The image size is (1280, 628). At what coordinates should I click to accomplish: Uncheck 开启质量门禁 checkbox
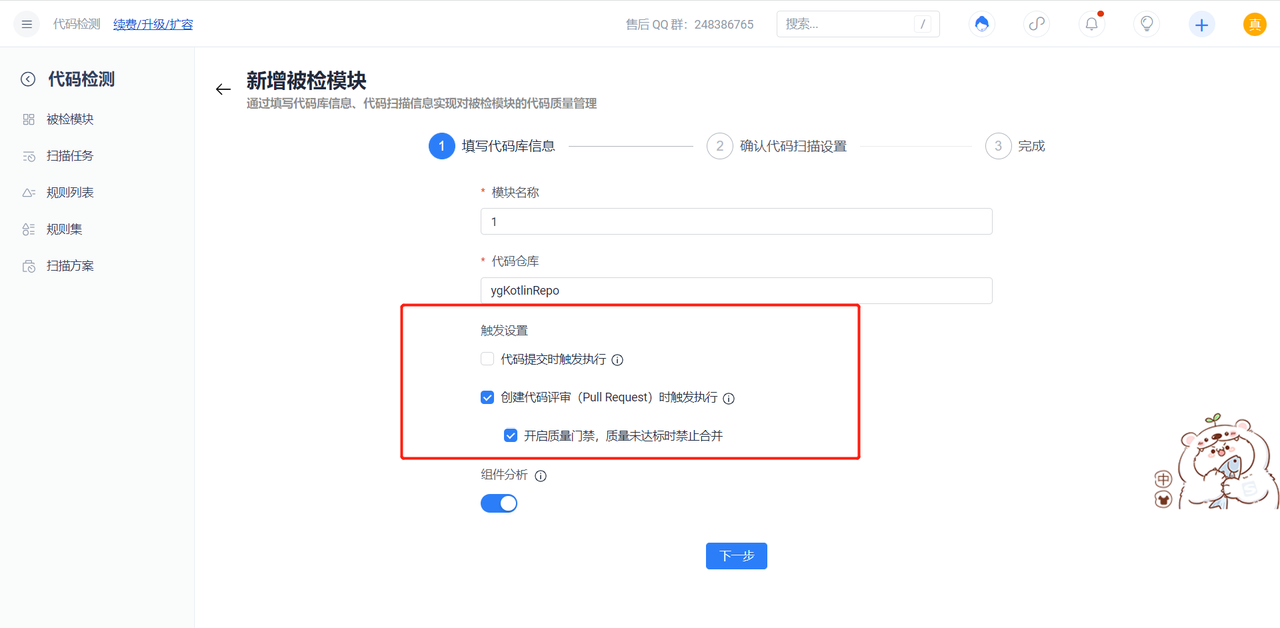[x=510, y=435]
